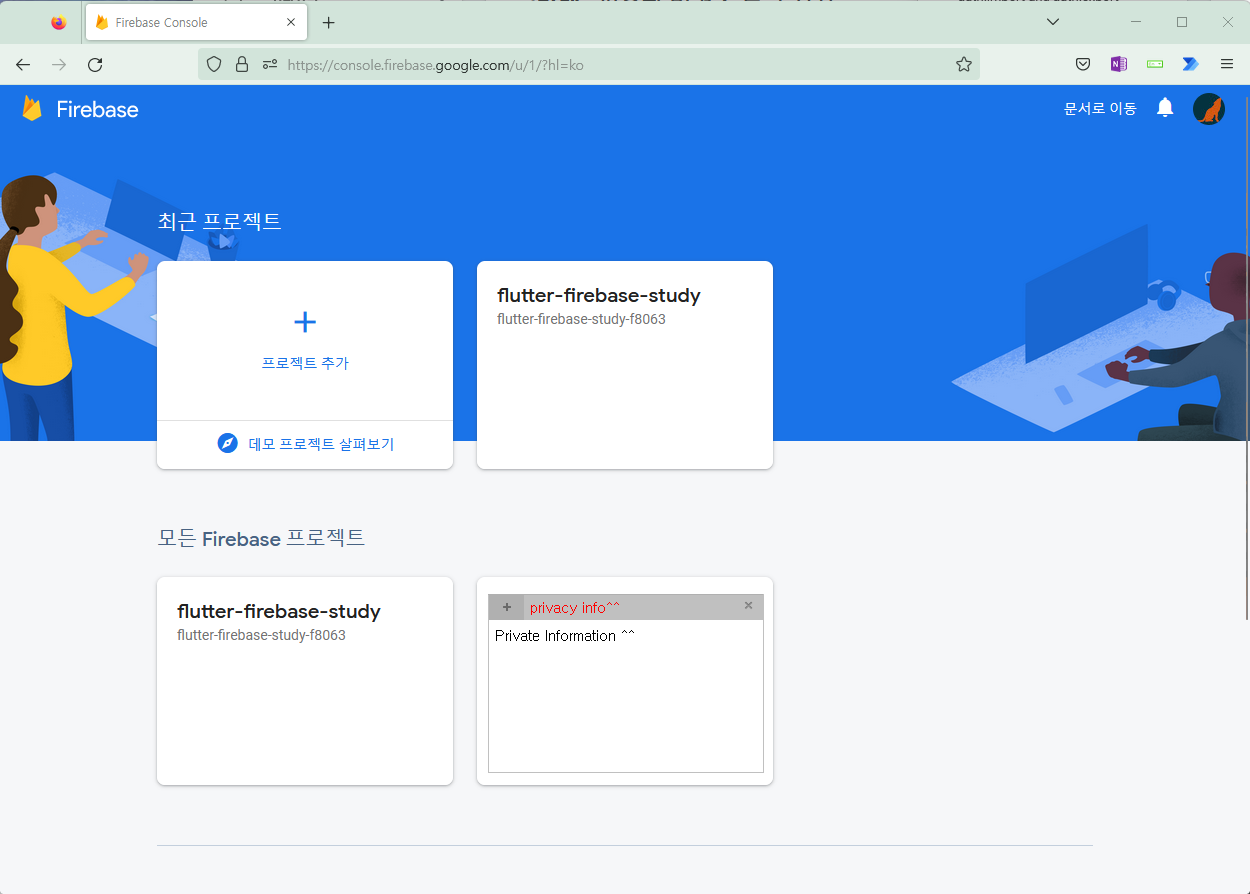Open the account avatar menu
Viewport: 1250px width, 894px height.
click(1209, 109)
